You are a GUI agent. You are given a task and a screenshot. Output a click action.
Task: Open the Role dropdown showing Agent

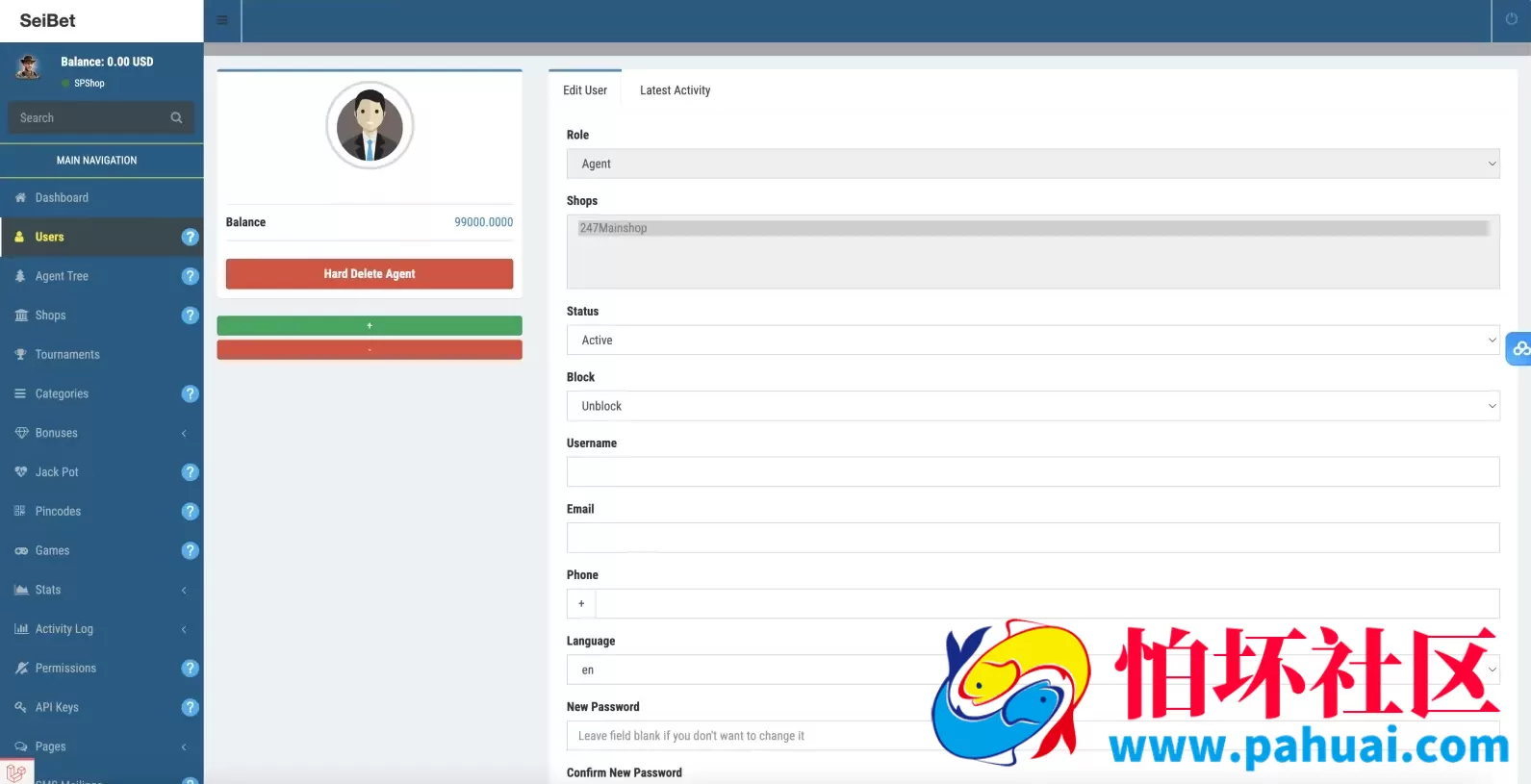click(1033, 164)
